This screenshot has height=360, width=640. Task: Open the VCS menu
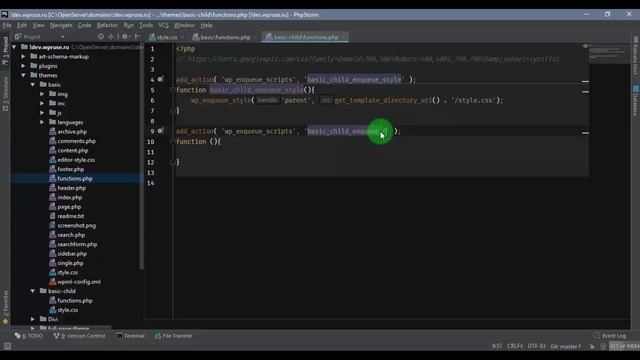[163, 25]
